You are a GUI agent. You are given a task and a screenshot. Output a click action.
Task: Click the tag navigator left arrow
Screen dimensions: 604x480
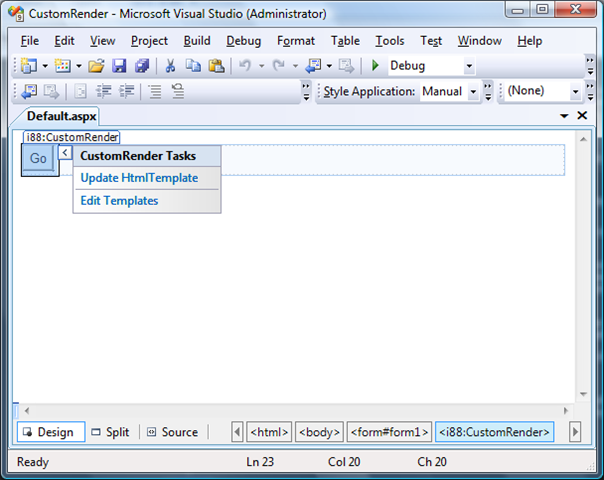click(237, 432)
